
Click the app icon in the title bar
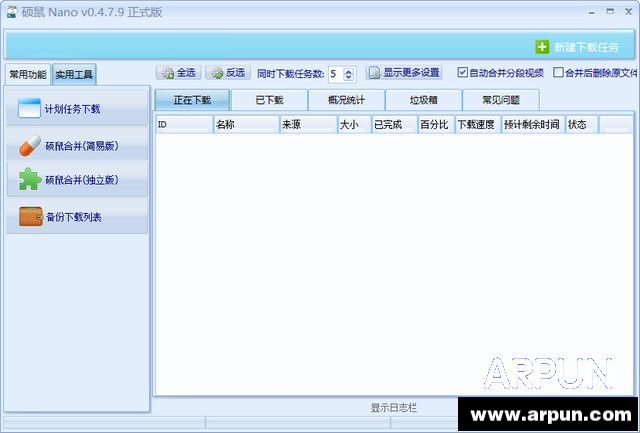[12, 12]
